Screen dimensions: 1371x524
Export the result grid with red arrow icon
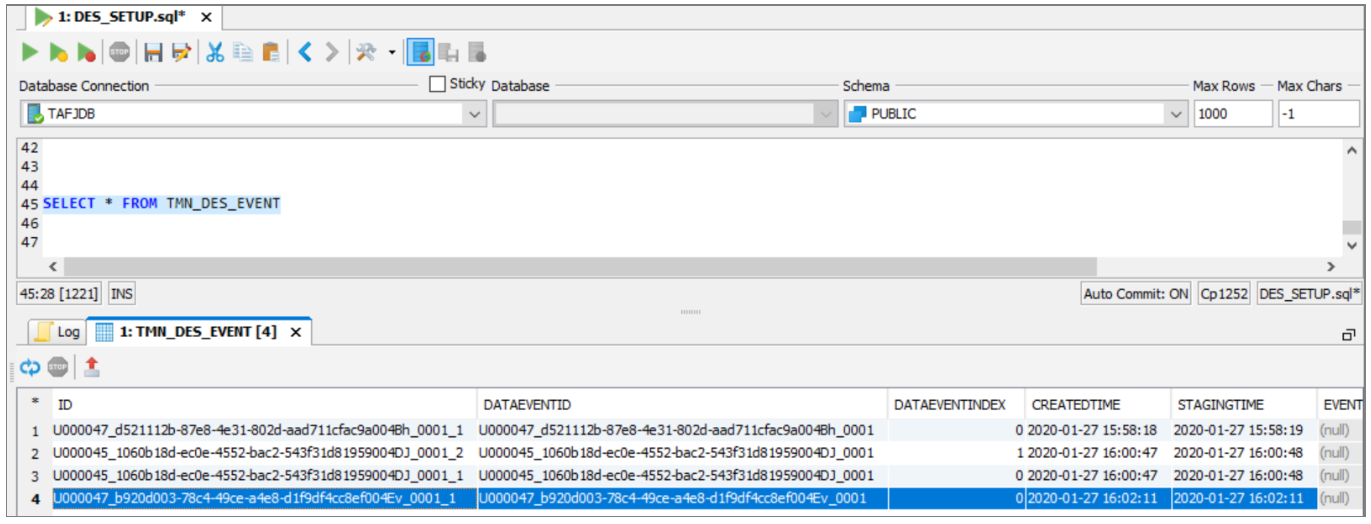(x=91, y=367)
